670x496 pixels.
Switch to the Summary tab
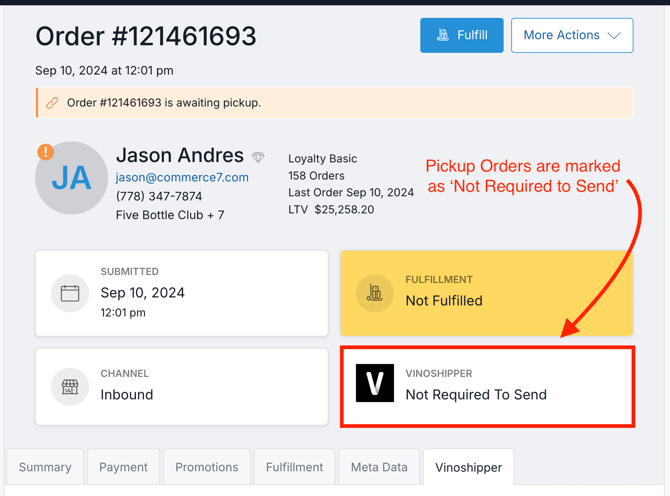(45, 467)
